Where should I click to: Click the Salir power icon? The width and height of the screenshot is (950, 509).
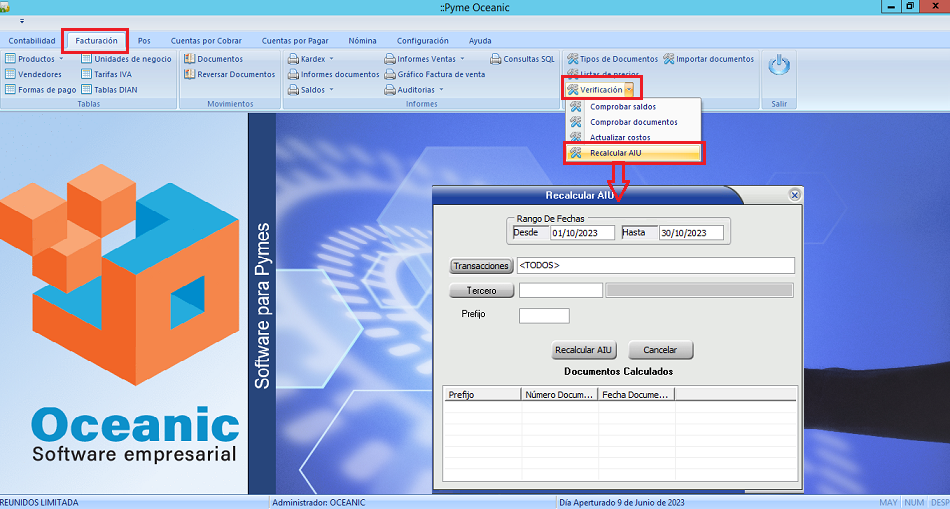click(x=779, y=65)
